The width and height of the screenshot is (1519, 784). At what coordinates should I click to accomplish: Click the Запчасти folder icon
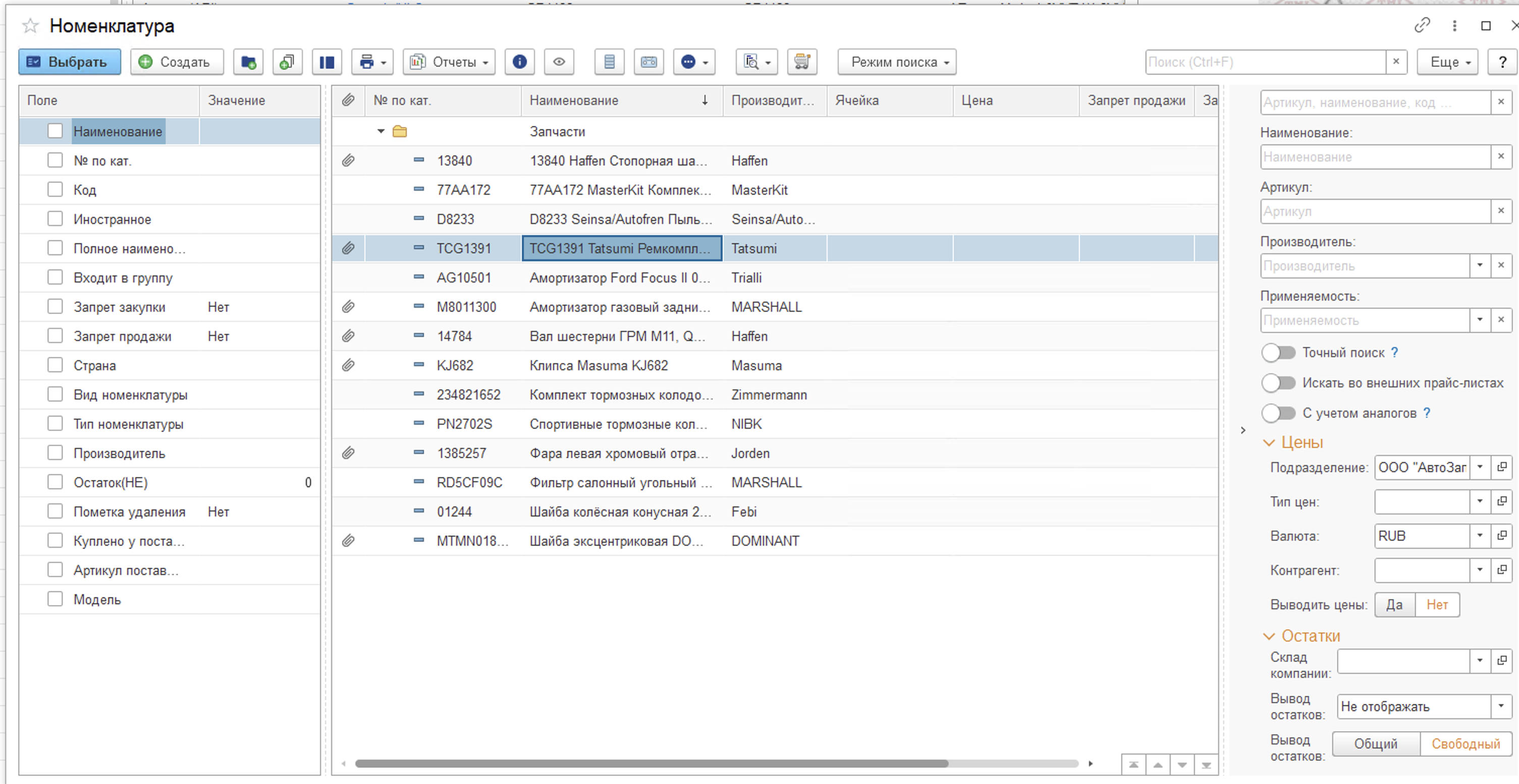pos(400,132)
